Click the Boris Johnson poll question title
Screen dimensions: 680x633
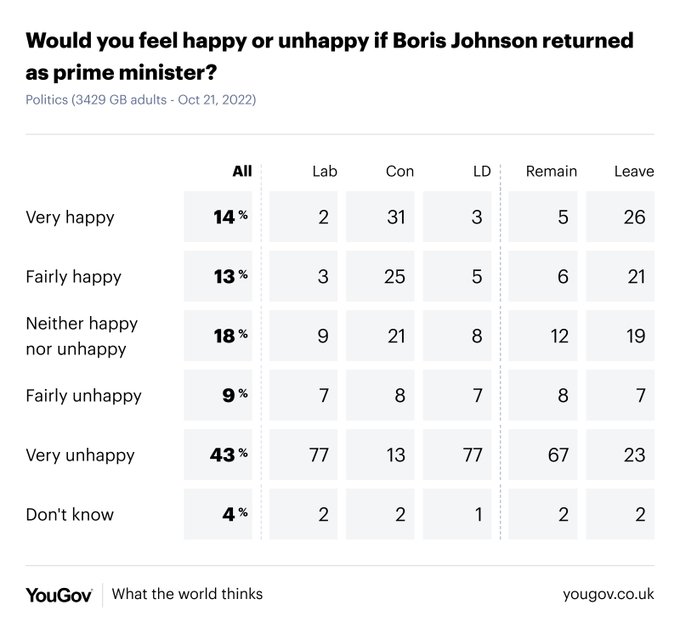click(x=329, y=58)
